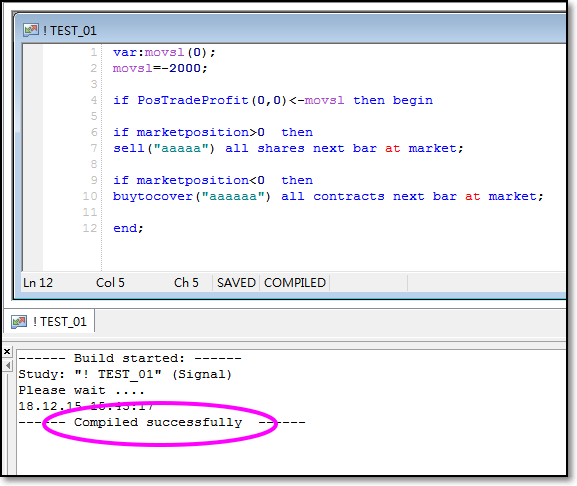
Task: Click the 'PosTradeProfit' keyword in line 4
Action: click(x=192, y=100)
